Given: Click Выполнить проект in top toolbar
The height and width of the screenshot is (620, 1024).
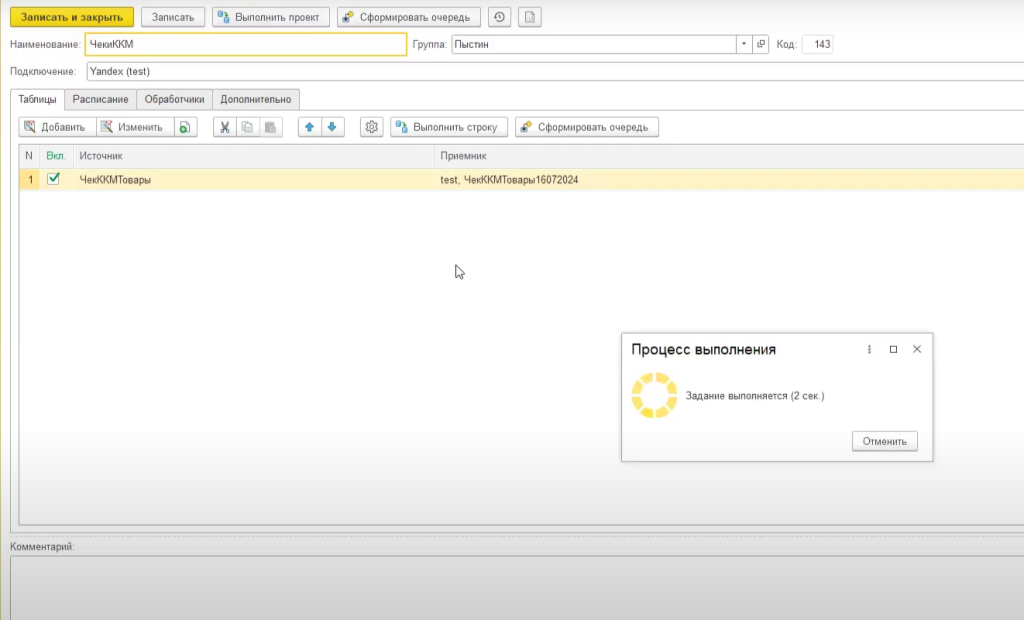Looking at the screenshot, I should (271, 17).
